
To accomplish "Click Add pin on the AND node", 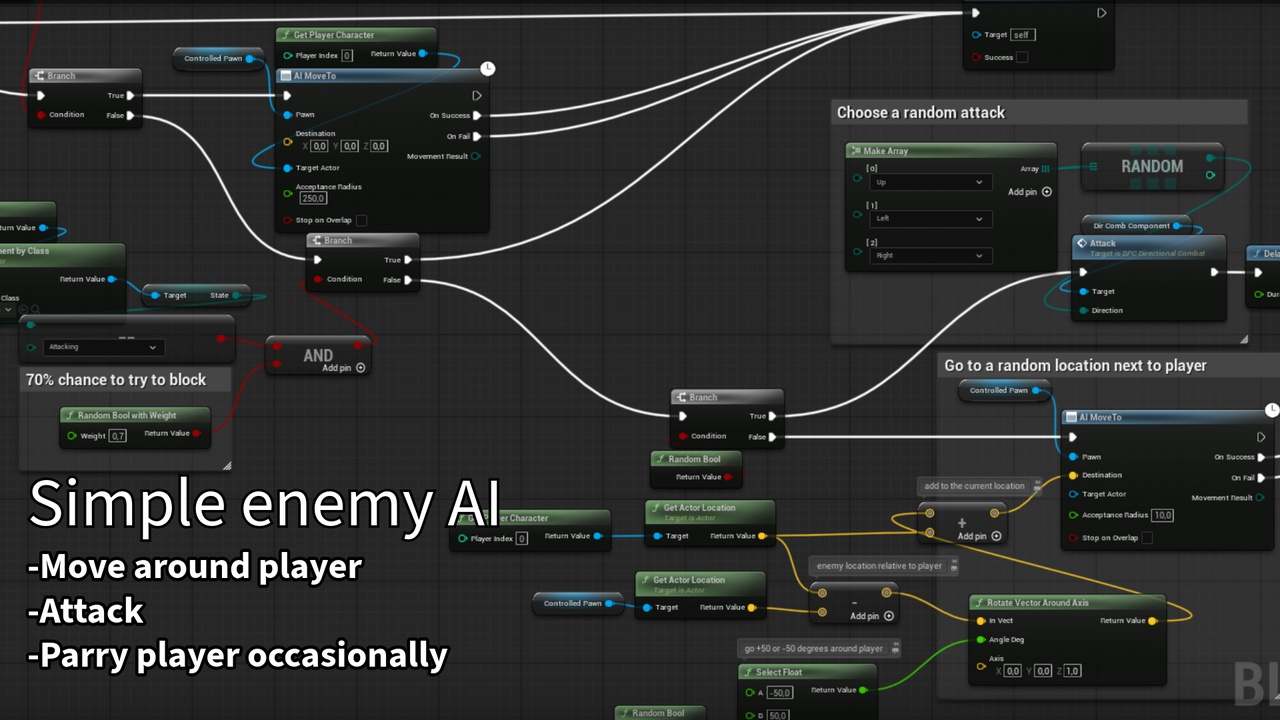I will [344, 368].
